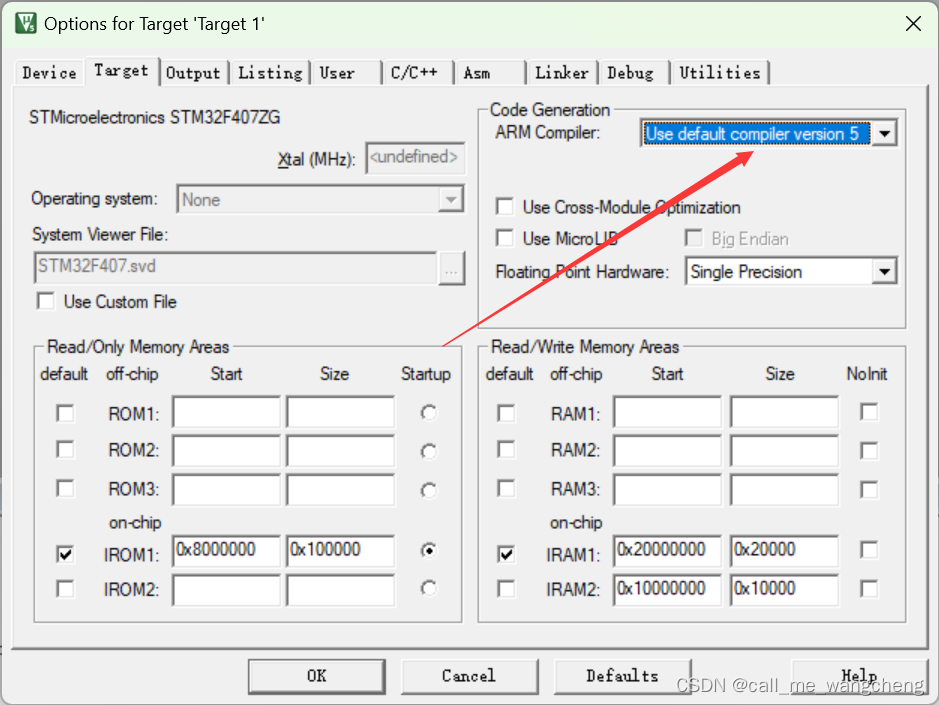939x705 pixels.
Task: Check the RAM2 default checkbox
Action: pos(506,450)
